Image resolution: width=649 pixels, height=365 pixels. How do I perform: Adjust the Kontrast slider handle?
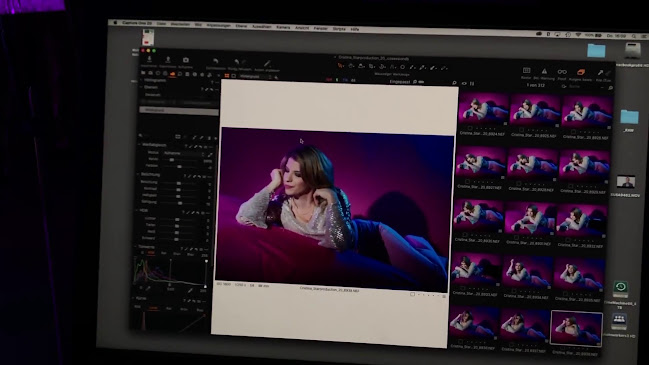178,189
